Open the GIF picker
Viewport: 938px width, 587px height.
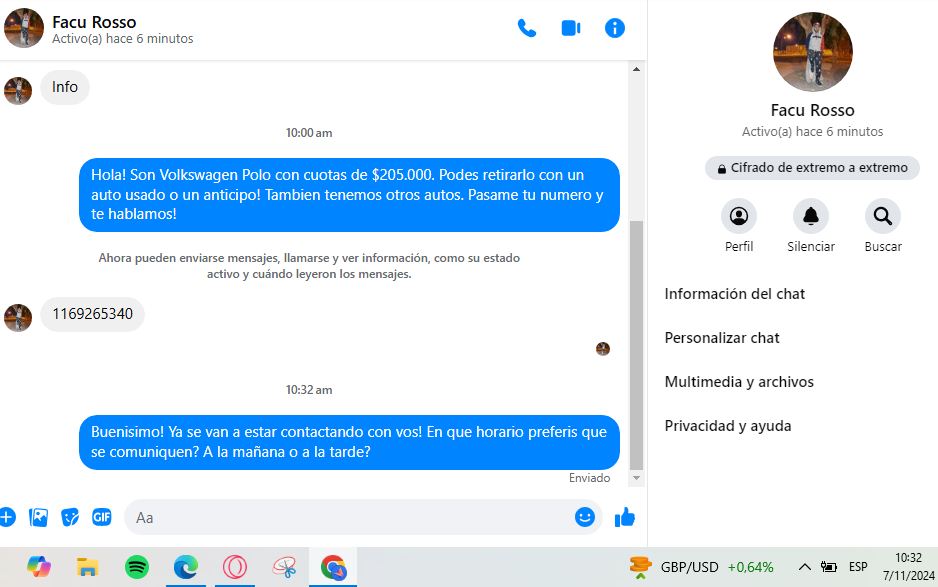pos(102,517)
